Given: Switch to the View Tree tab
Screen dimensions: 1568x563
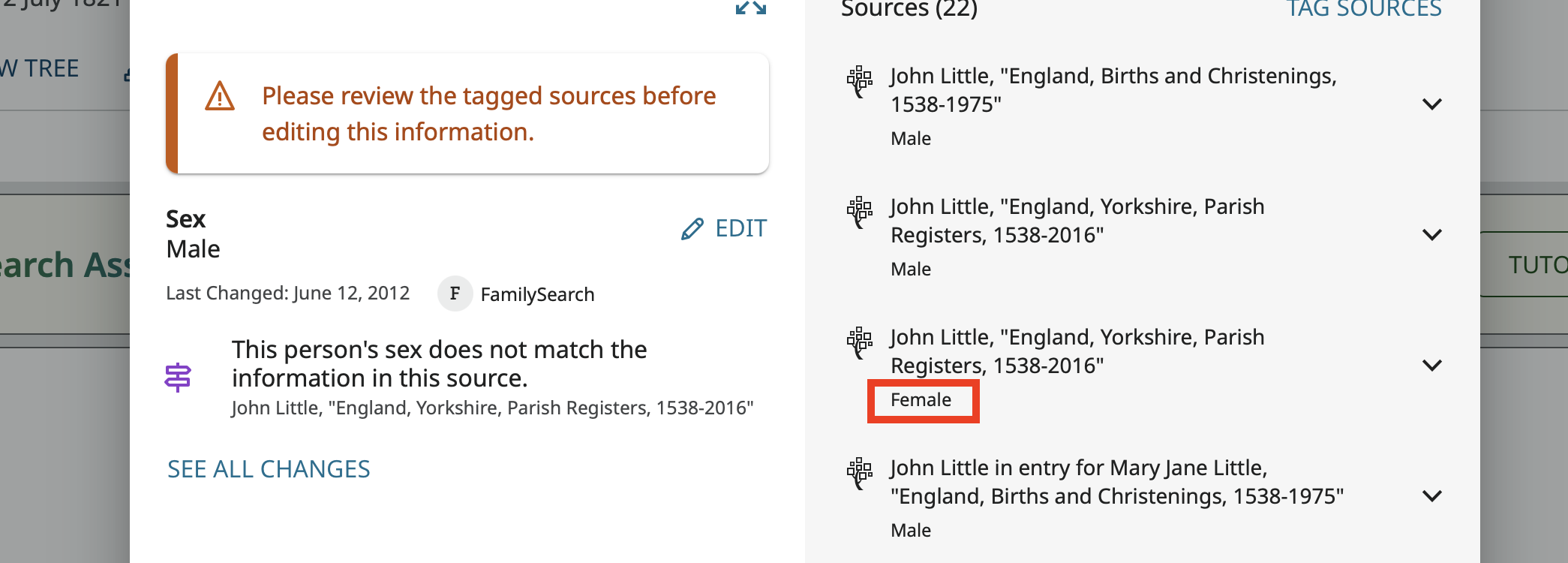Looking at the screenshot, I should point(41,68).
